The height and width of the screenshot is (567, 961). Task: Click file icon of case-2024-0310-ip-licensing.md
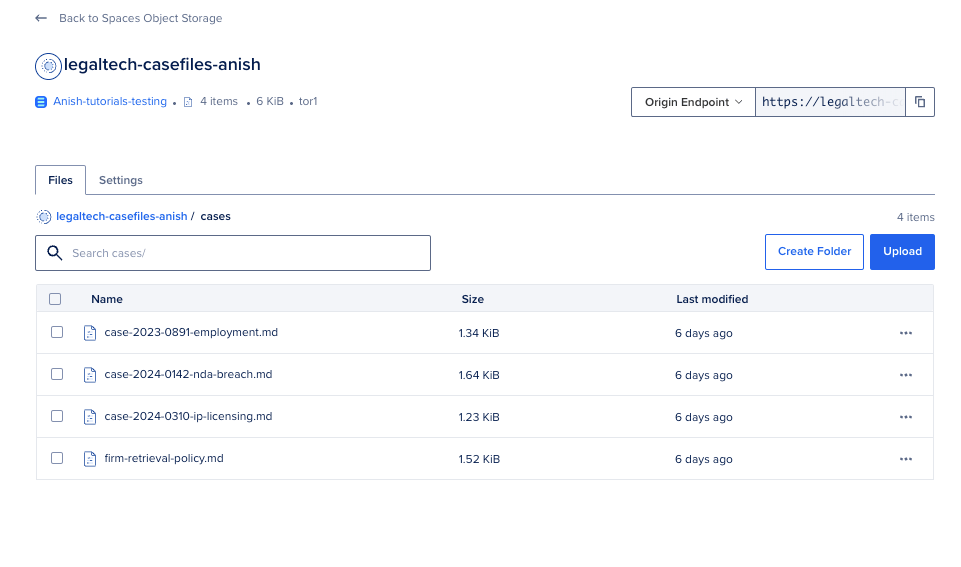point(89,417)
